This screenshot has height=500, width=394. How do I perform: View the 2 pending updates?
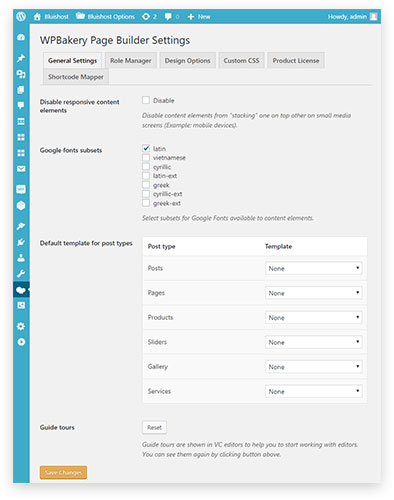(149, 17)
